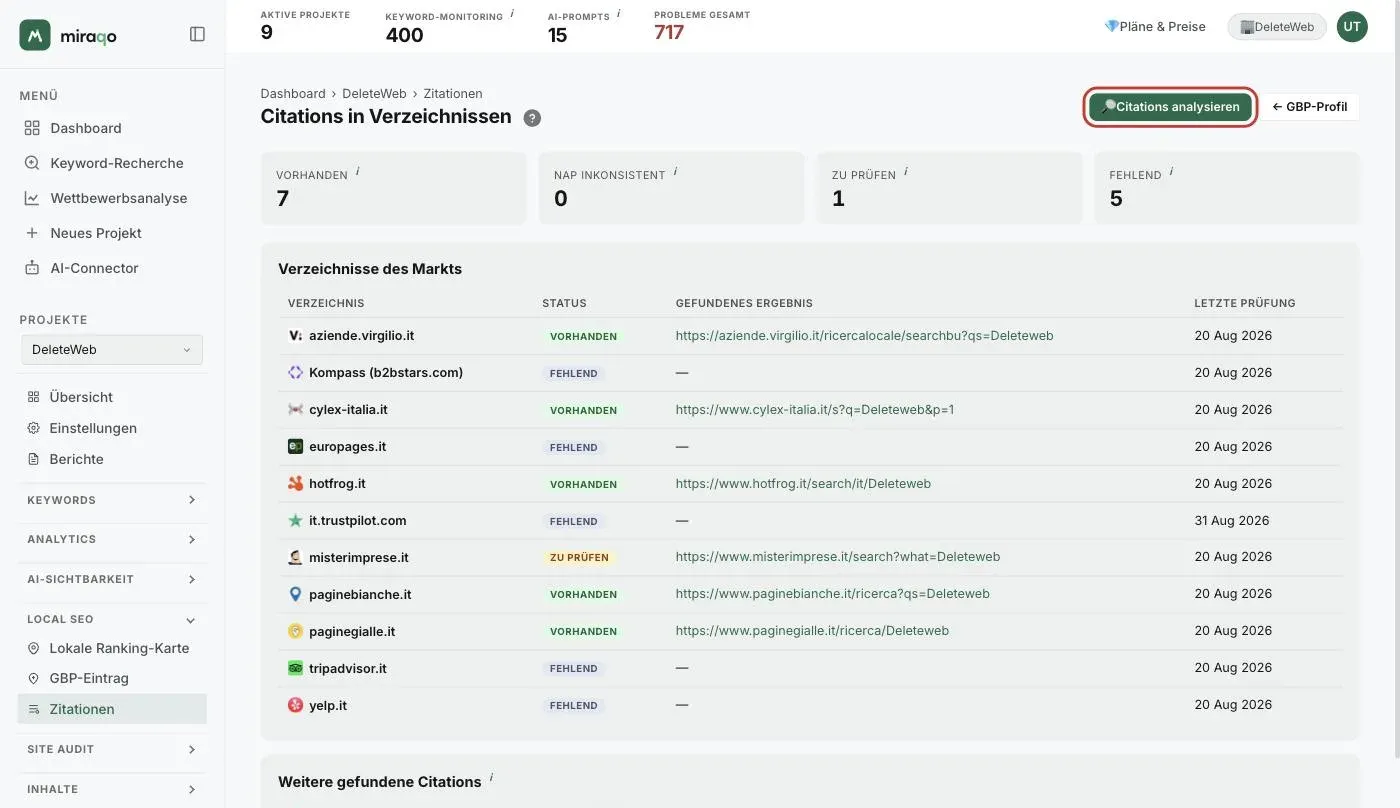The image size is (1400, 808).
Task: Click the Citations analysieren button
Action: pos(1170,107)
